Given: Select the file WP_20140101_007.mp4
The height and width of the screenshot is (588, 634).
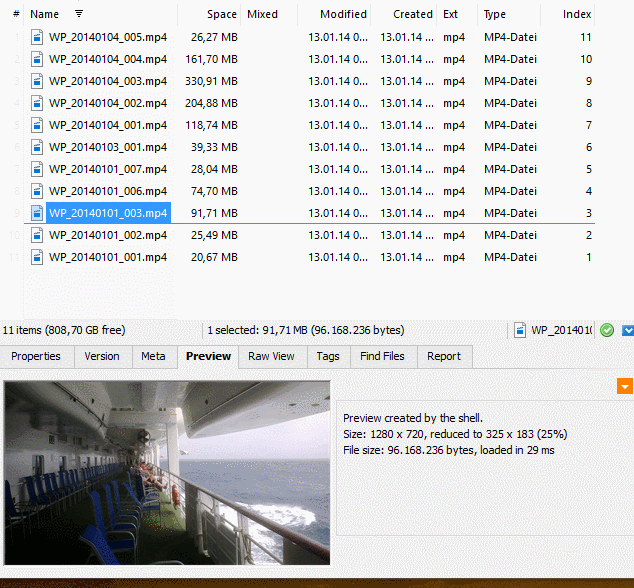Looking at the screenshot, I should (x=108, y=169).
